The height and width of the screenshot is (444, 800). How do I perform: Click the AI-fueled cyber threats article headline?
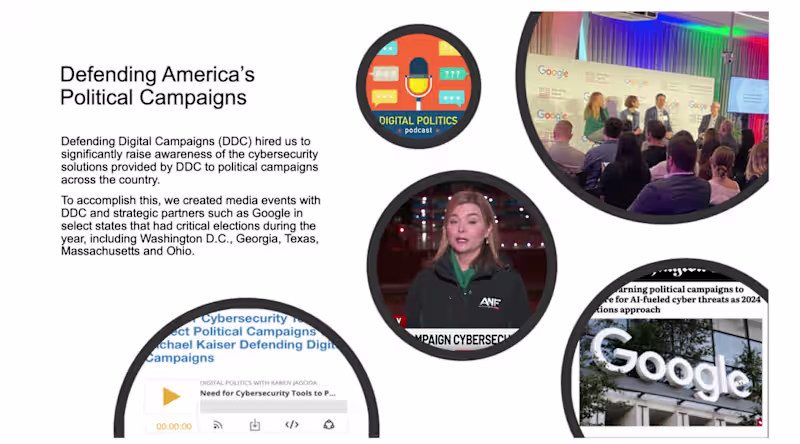676,299
